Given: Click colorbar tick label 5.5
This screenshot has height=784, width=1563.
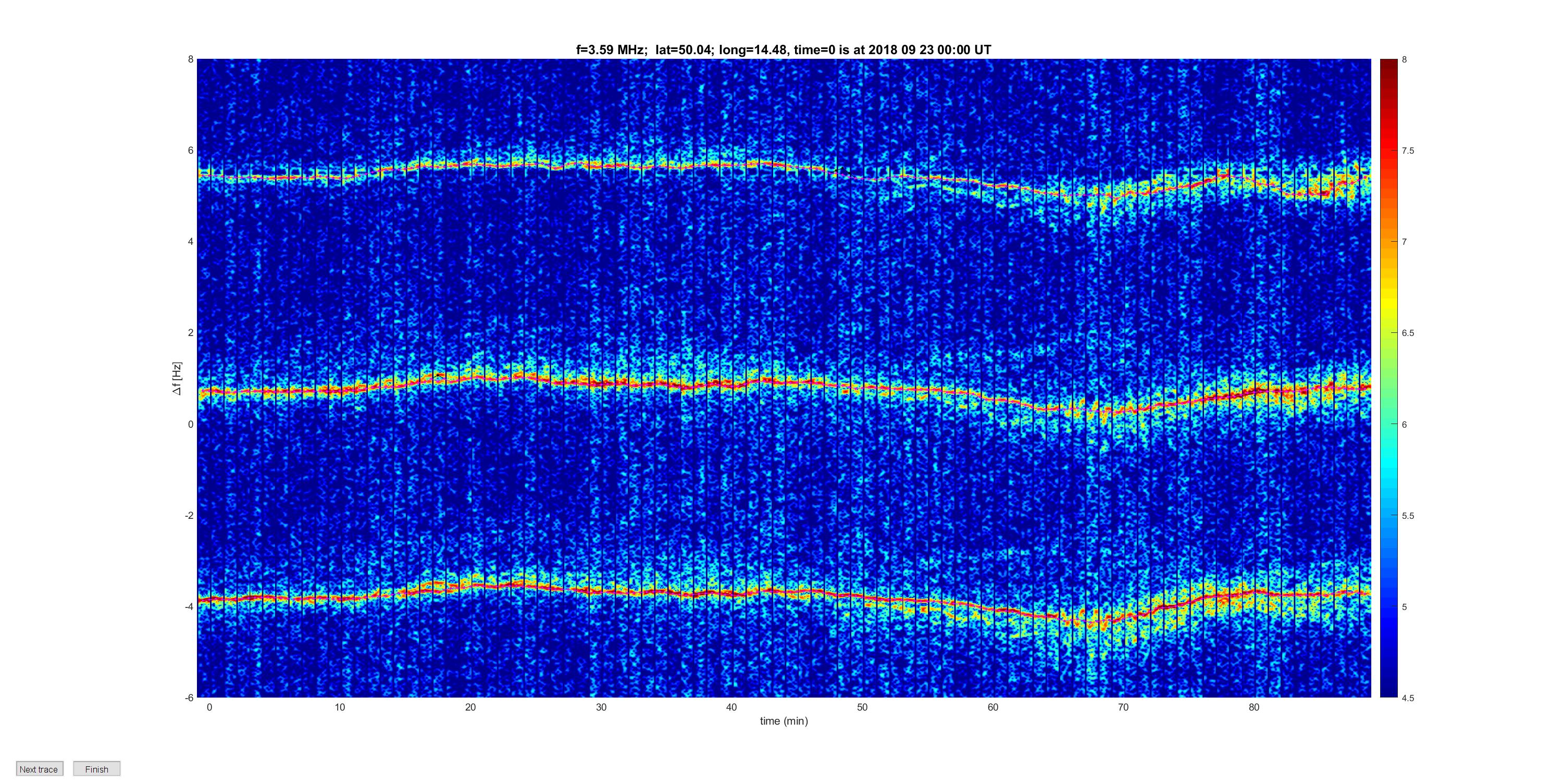Looking at the screenshot, I should tap(1408, 516).
